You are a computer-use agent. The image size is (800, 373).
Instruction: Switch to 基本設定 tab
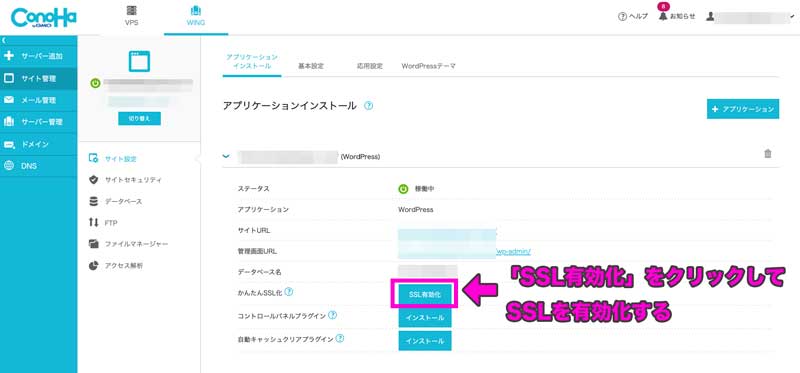click(x=311, y=66)
